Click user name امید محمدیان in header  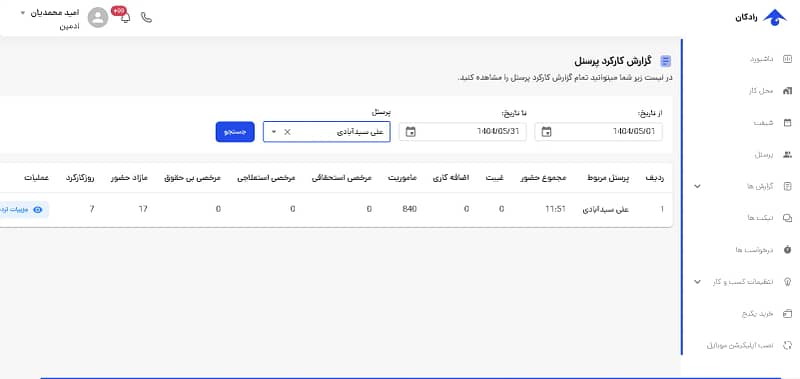pyautogui.click(x=55, y=13)
